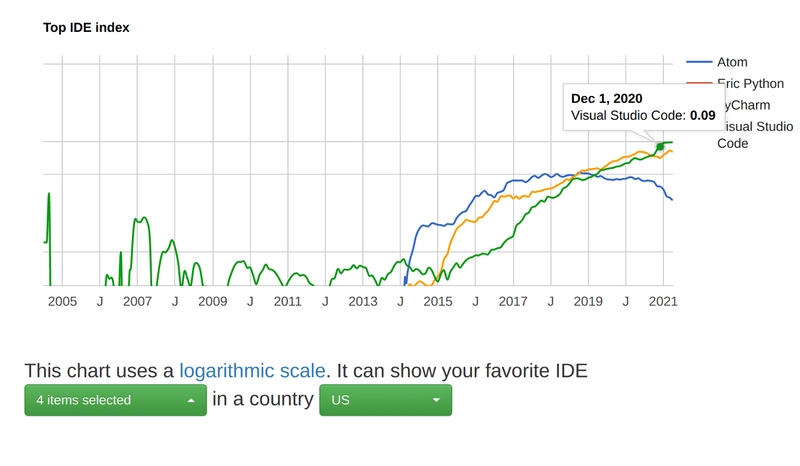Click the PyCharm legend label
The width and height of the screenshot is (800, 466).
click(746, 105)
